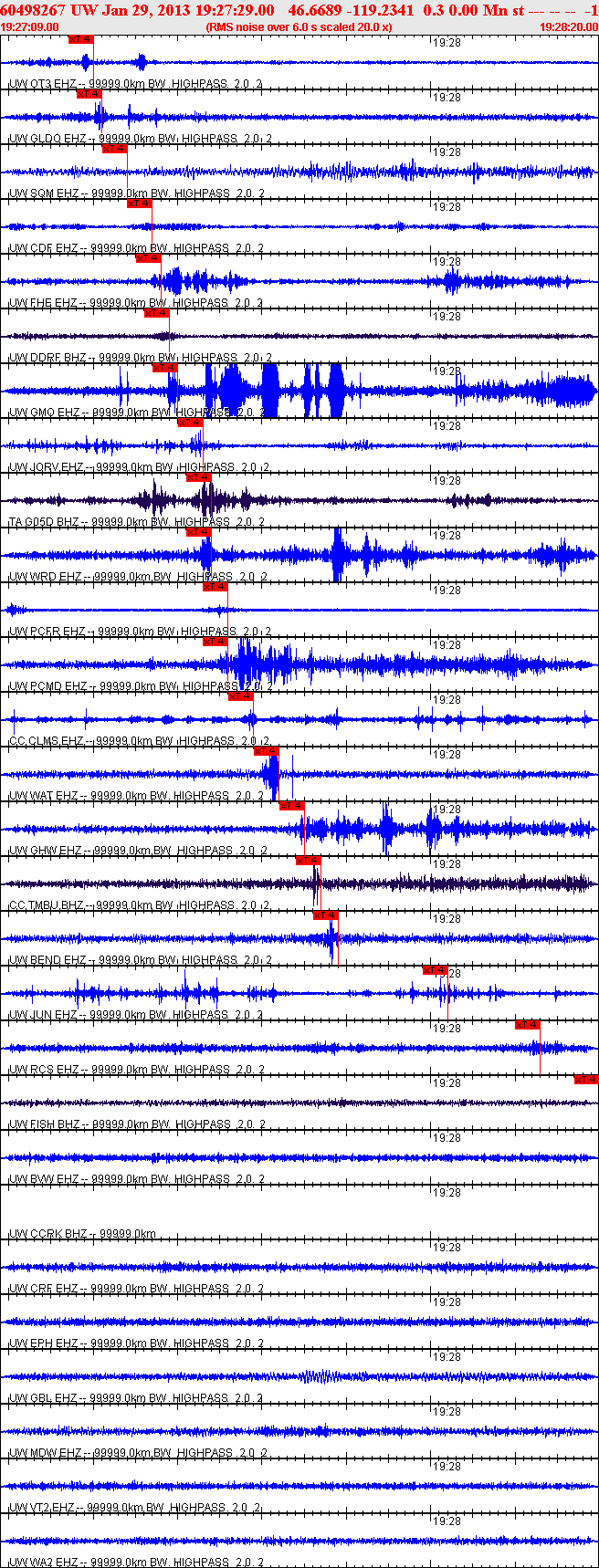Select the pick flag on the JUN trace
This screenshot has width=599, height=1568.
coord(435,970)
